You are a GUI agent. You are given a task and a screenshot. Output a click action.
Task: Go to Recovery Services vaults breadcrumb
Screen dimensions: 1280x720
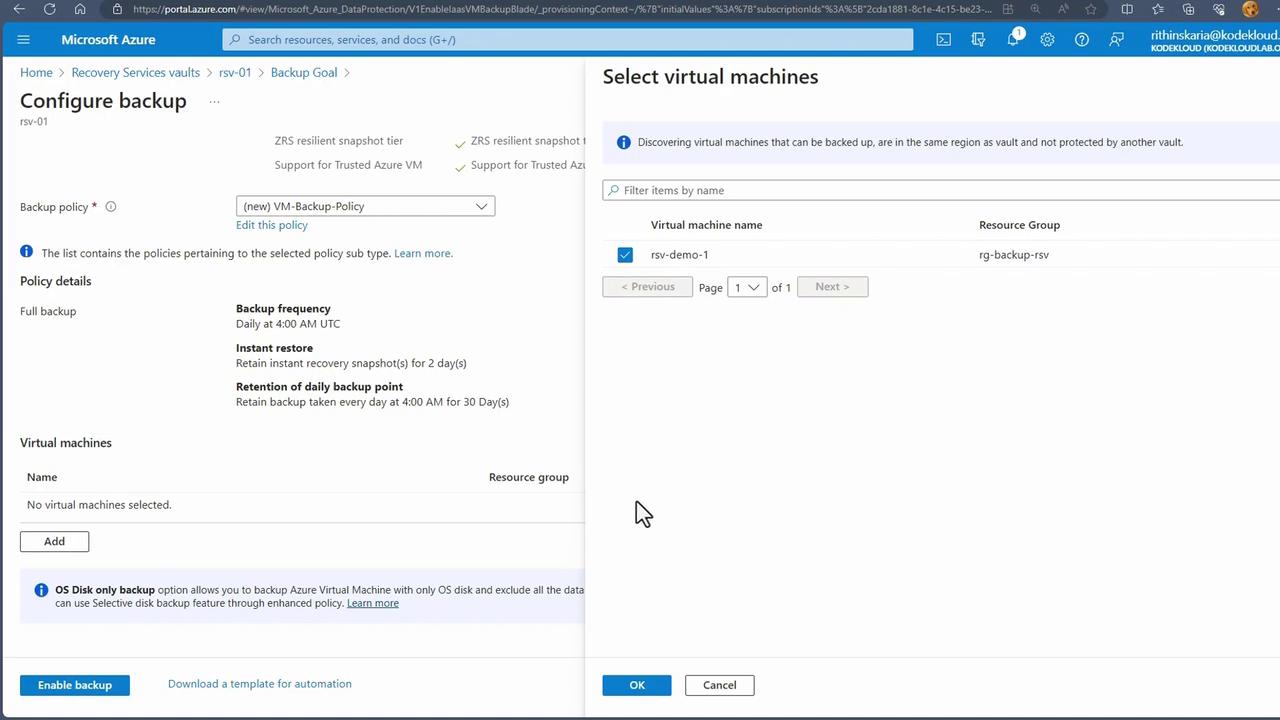point(135,72)
